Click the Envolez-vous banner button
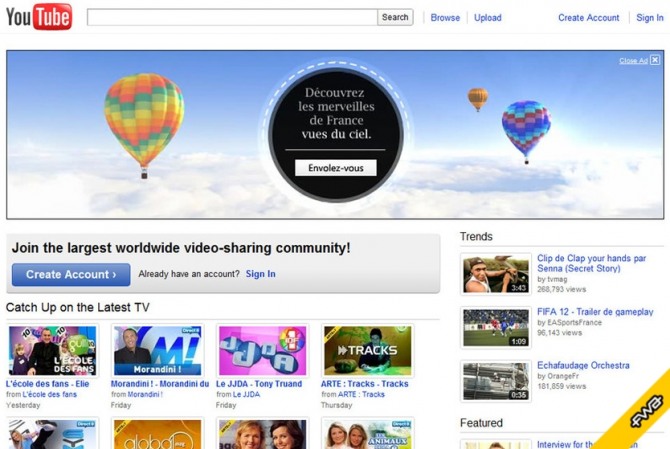Image resolution: width=670 pixels, height=449 pixels. click(336, 168)
